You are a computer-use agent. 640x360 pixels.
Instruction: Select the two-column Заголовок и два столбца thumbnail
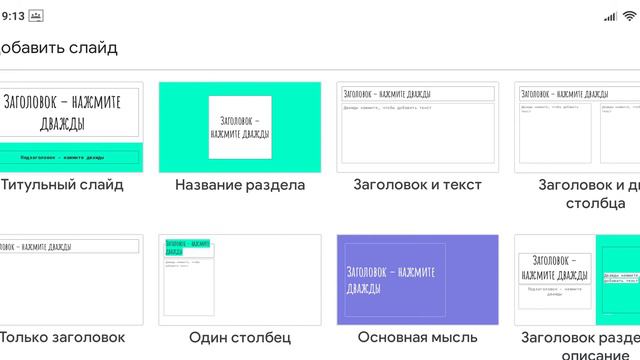[x=577, y=127]
